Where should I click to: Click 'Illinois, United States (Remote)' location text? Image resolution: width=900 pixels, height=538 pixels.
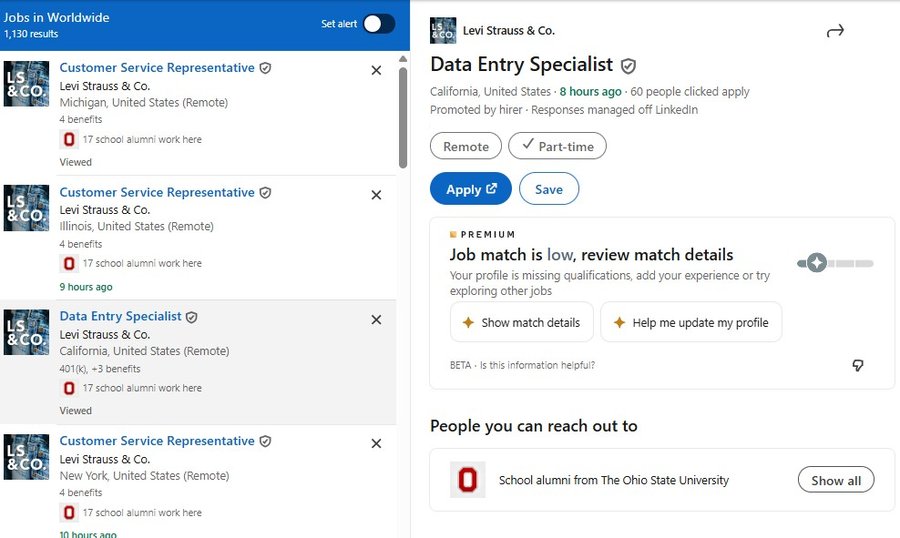pos(137,226)
